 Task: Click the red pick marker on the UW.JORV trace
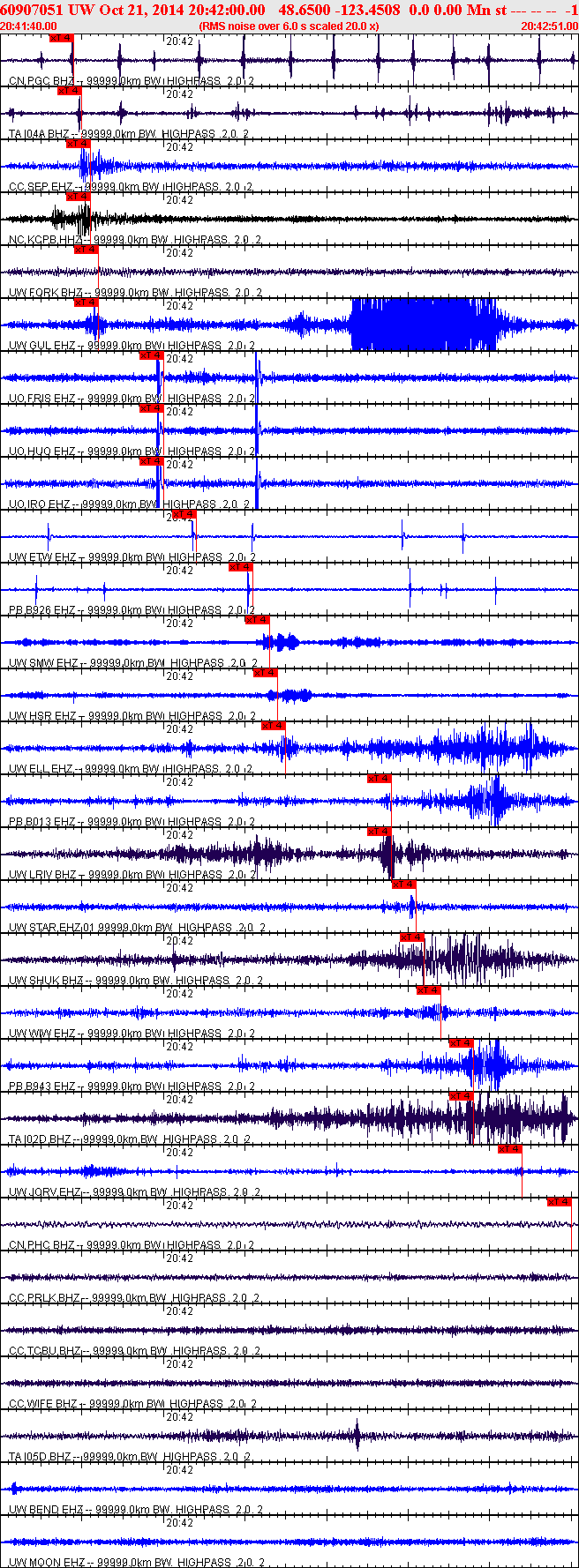tap(510, 1149)
